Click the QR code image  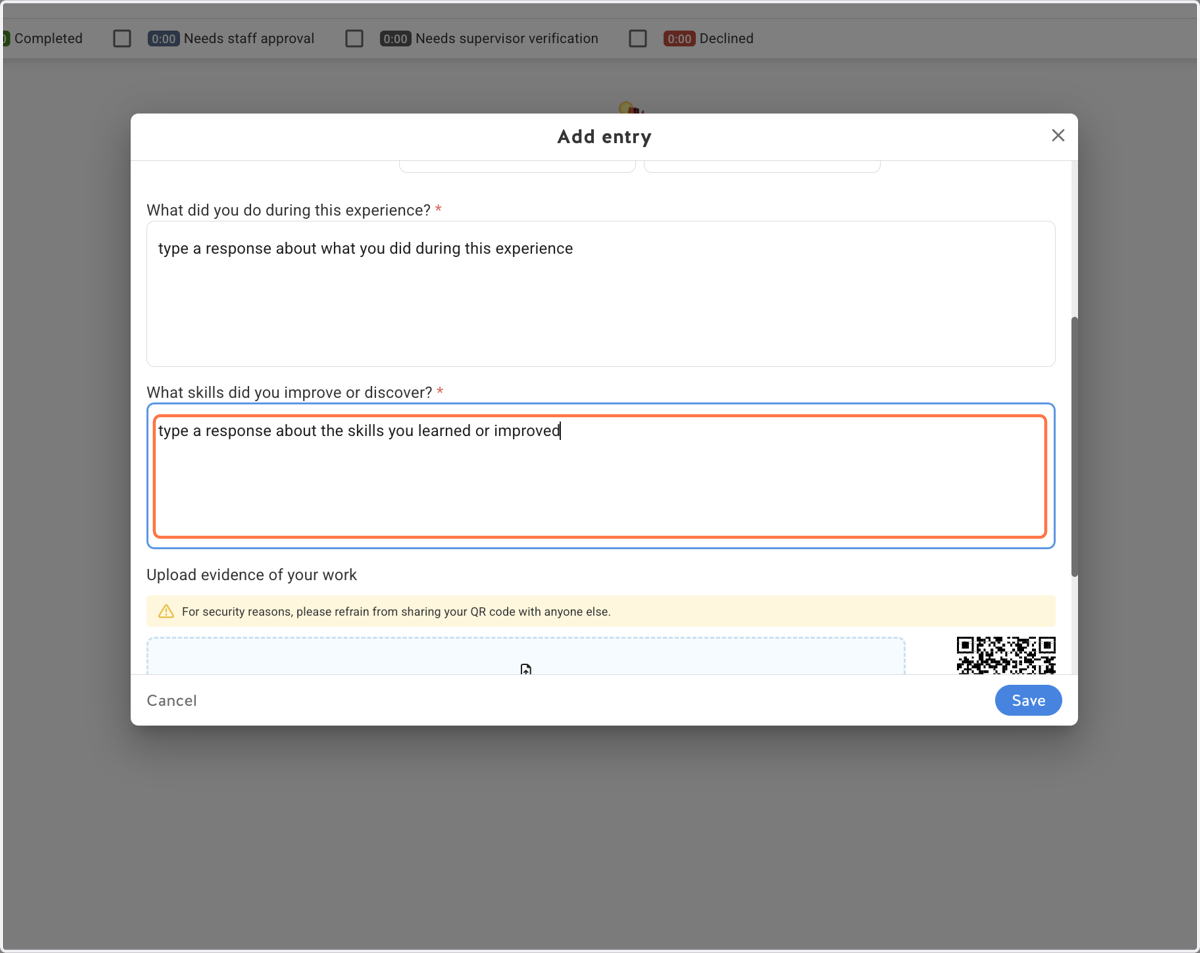pos(1006,655)
